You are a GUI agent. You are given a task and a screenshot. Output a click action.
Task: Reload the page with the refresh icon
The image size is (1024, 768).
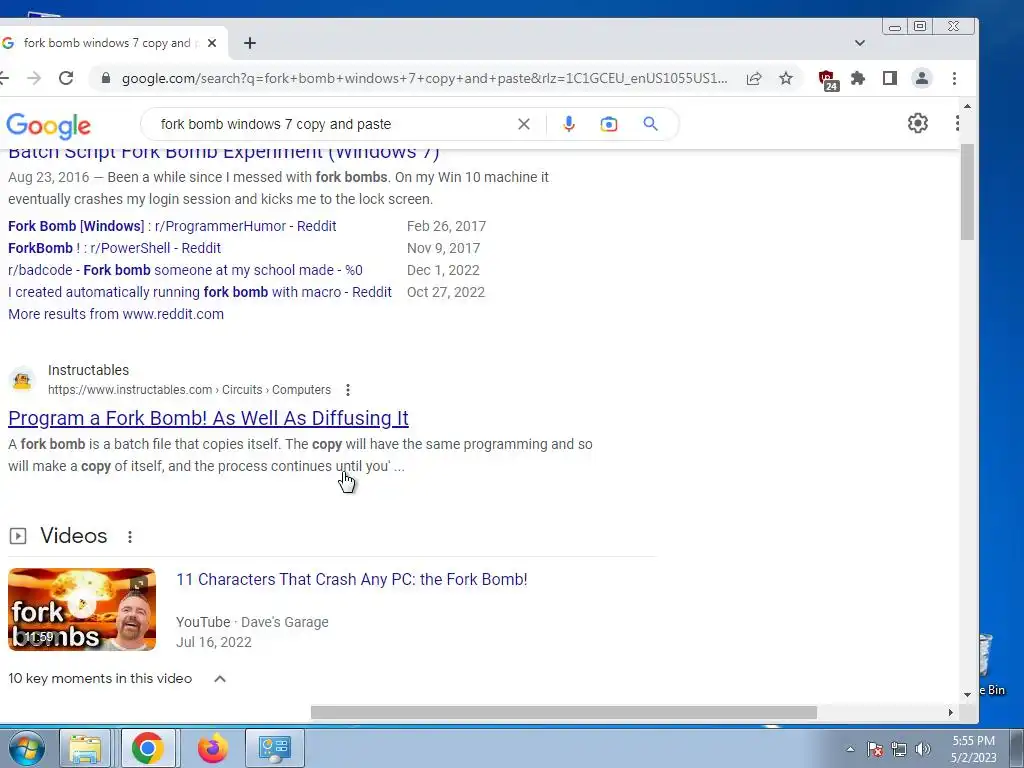click(x=66, y=78)
